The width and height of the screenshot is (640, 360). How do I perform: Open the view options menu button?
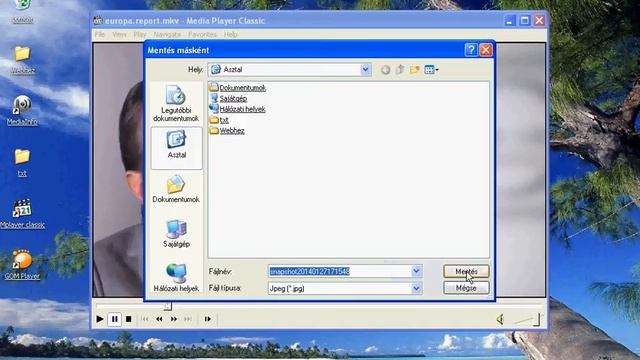point(431,70)
